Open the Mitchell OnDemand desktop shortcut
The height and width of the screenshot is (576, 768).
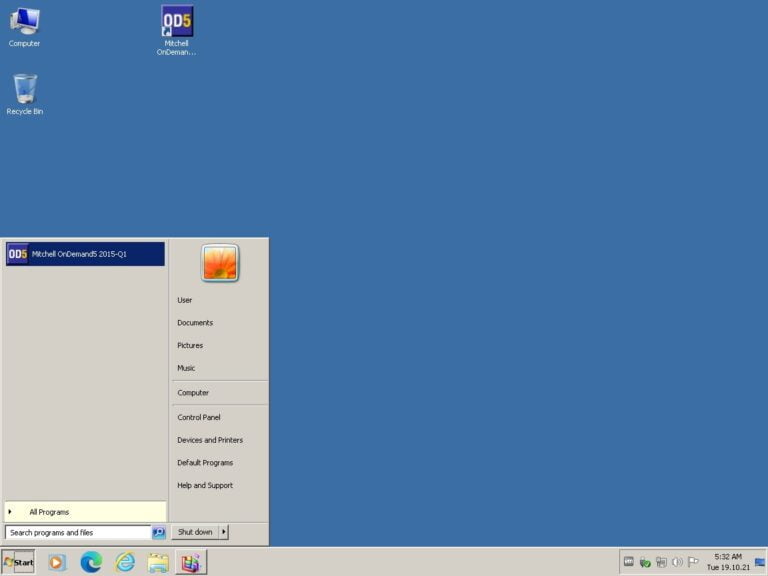coord(177,30)
